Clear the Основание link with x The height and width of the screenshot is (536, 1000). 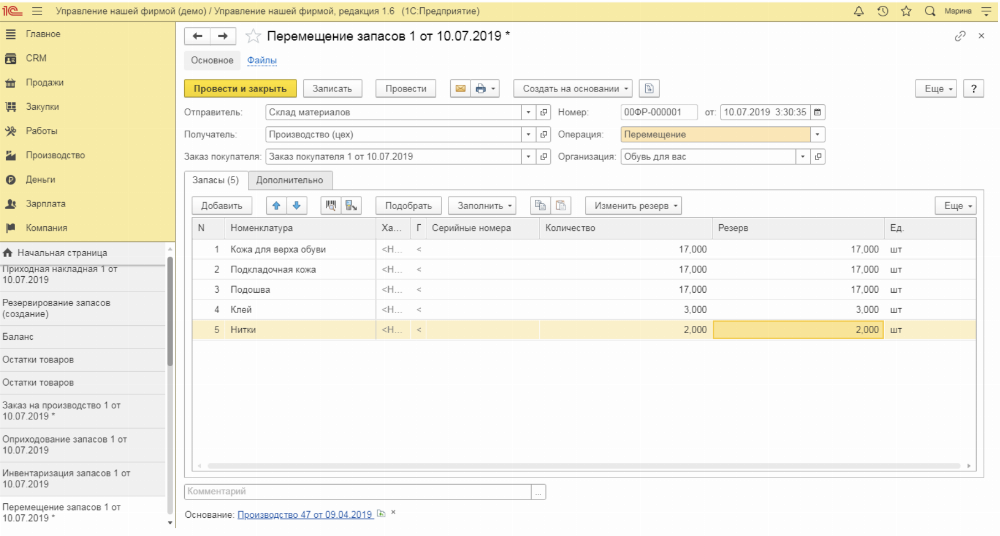(x=393, y=512)
